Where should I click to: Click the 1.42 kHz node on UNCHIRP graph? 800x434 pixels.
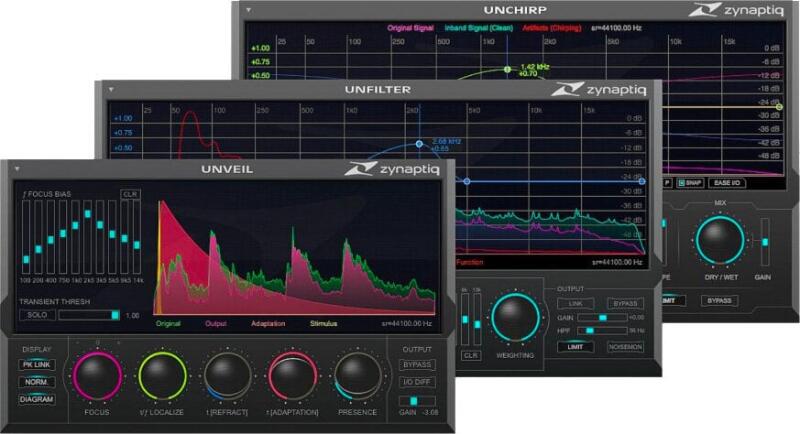coord(508,69)
